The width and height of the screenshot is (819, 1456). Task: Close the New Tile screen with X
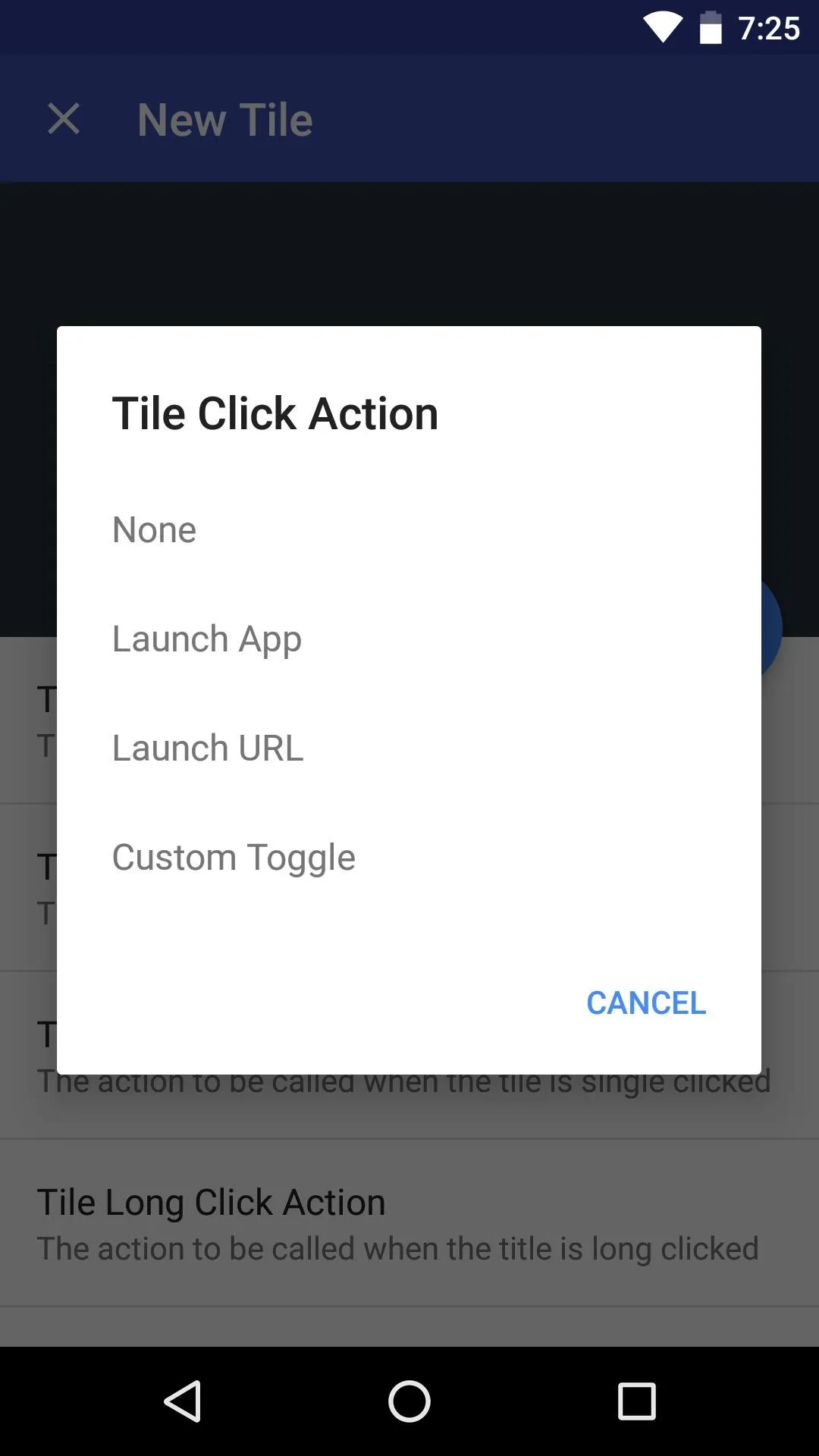(x=64, y=119)
